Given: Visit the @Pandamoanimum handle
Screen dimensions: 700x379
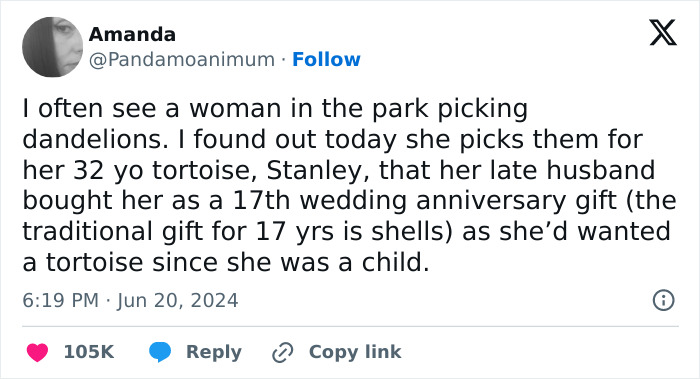Looking at the screenshot, I should [182, 60].
